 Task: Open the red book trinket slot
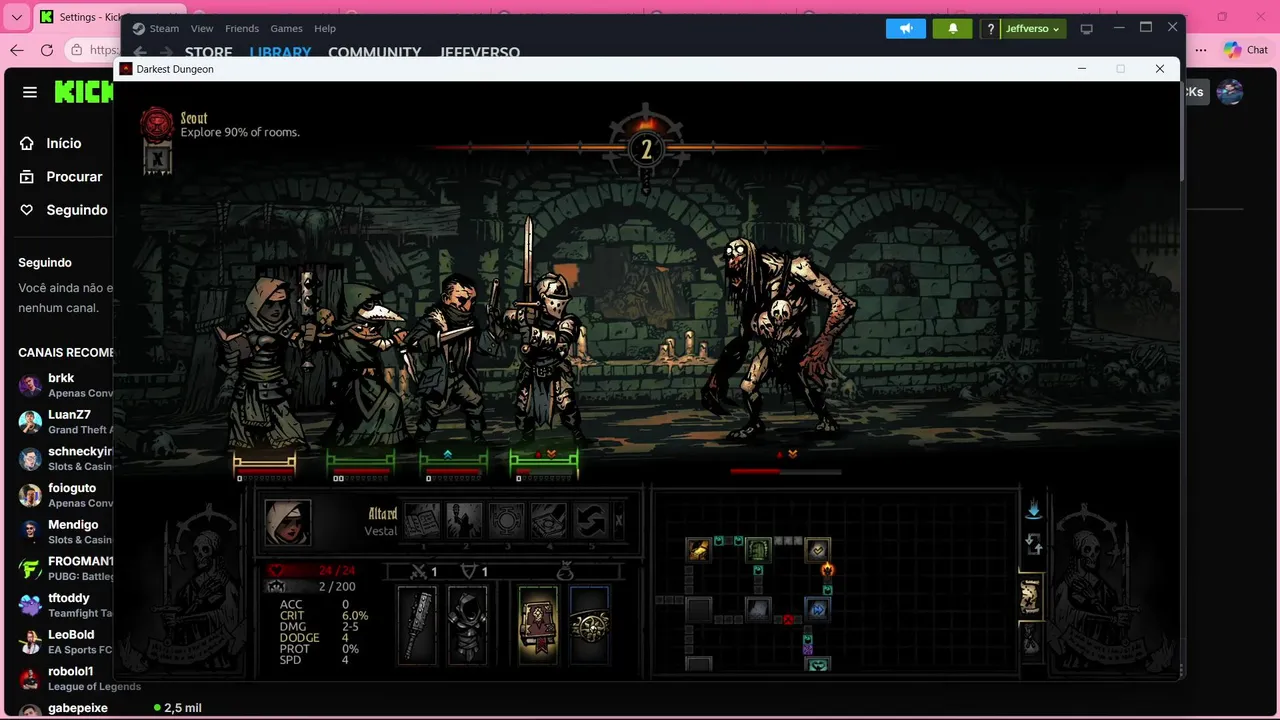click(x=538, y=625)
